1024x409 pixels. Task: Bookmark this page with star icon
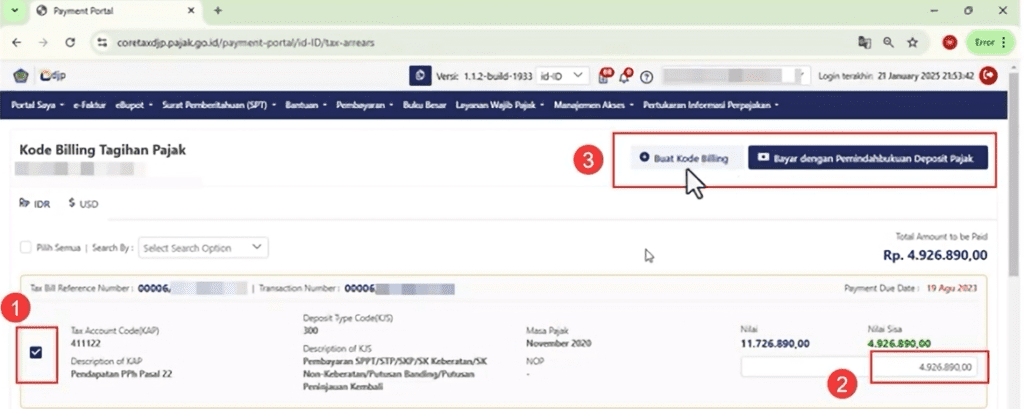coord(912,43)
